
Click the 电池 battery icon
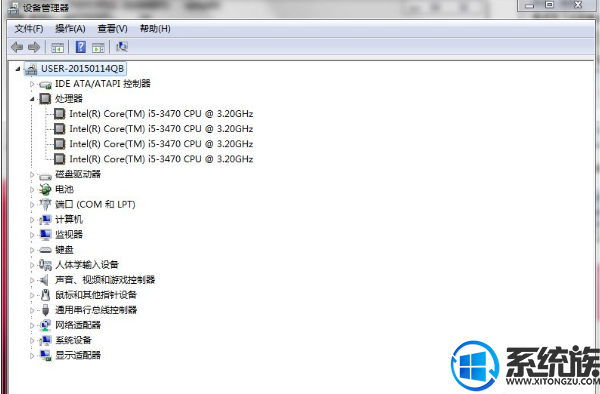pos(45,189)
